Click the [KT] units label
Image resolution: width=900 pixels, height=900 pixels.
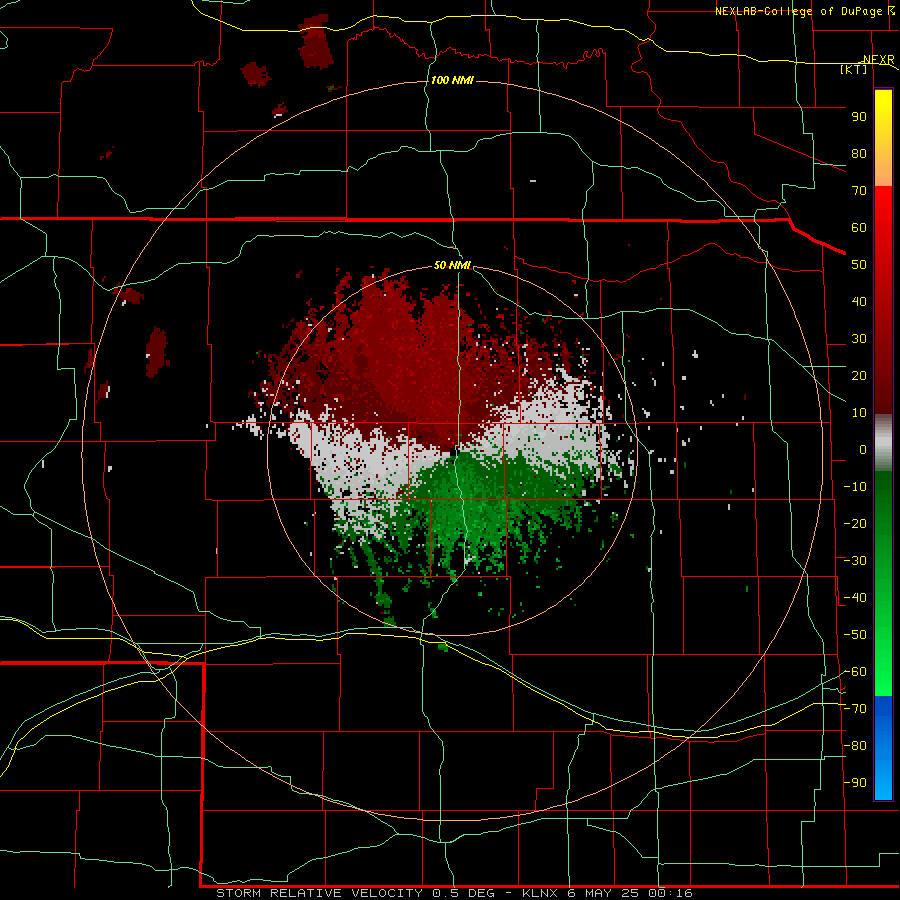854,69
